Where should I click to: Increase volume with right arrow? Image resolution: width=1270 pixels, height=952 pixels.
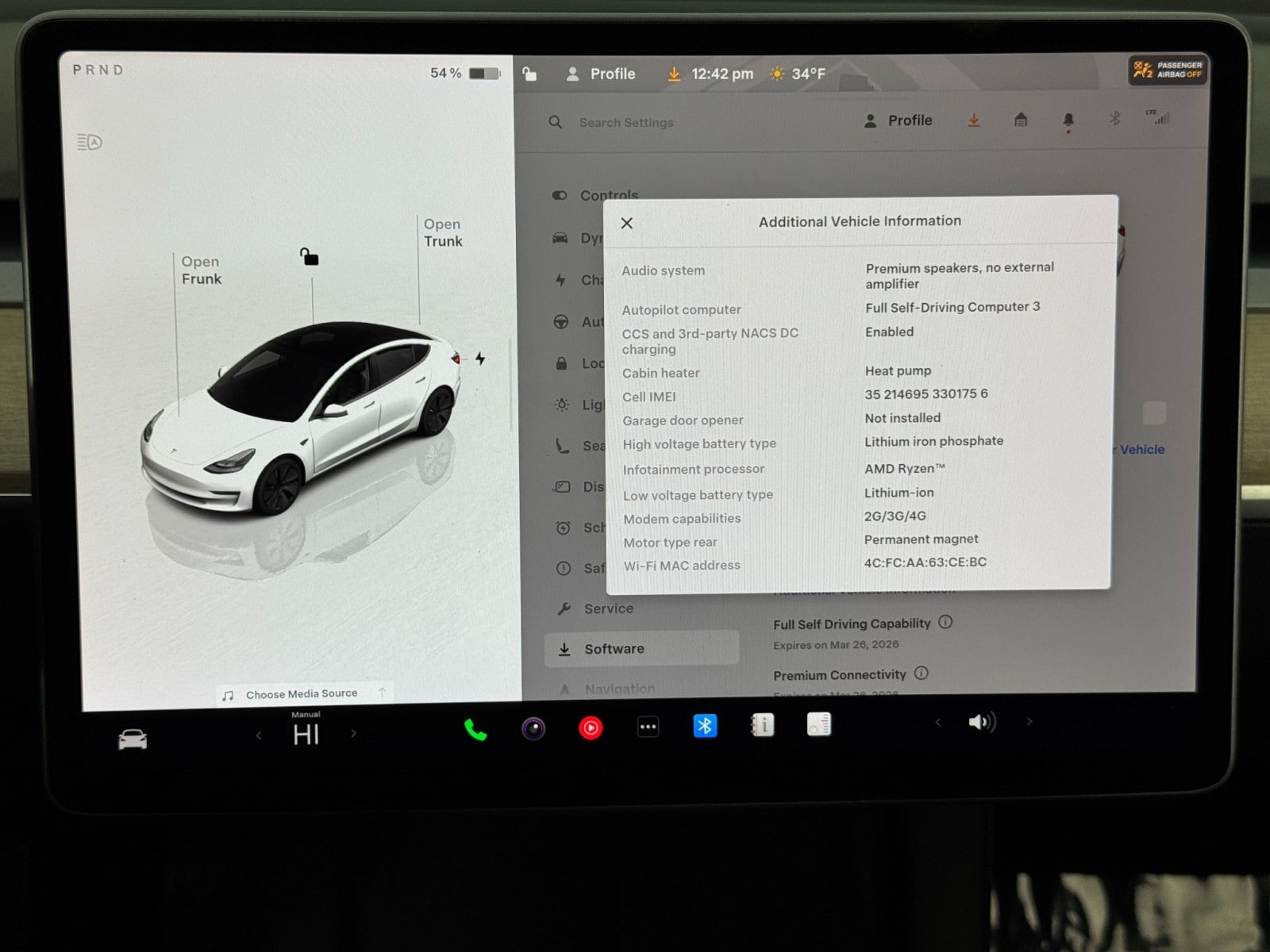(1029, 721)
